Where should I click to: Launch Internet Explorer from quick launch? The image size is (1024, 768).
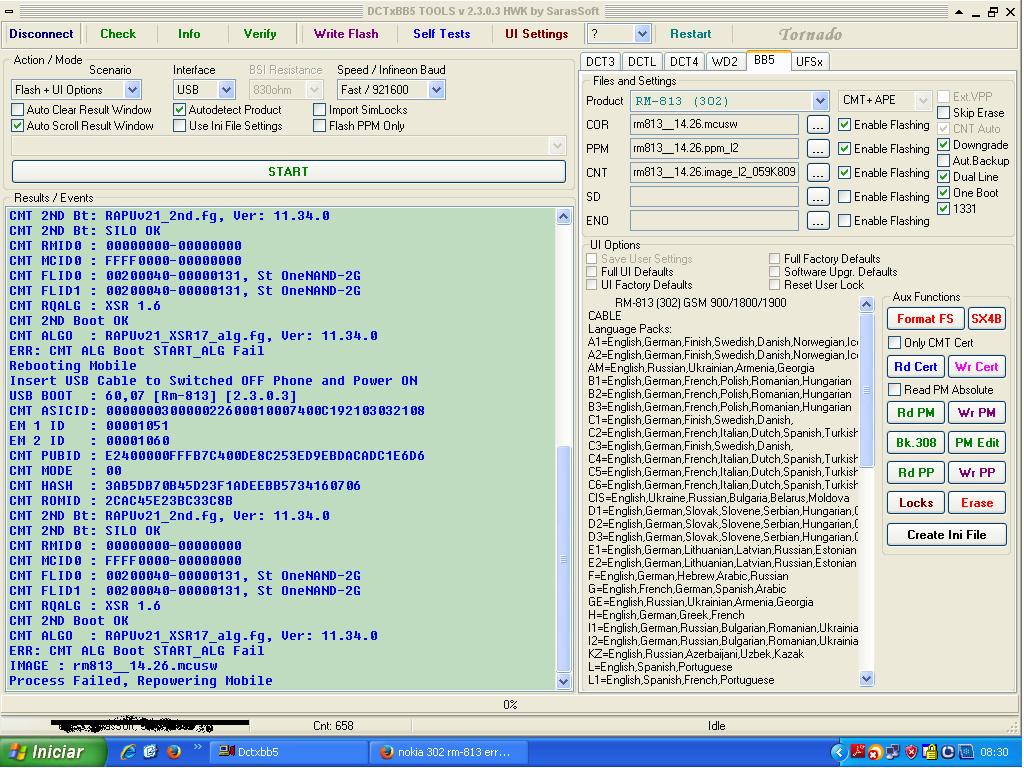coord(129,752)
